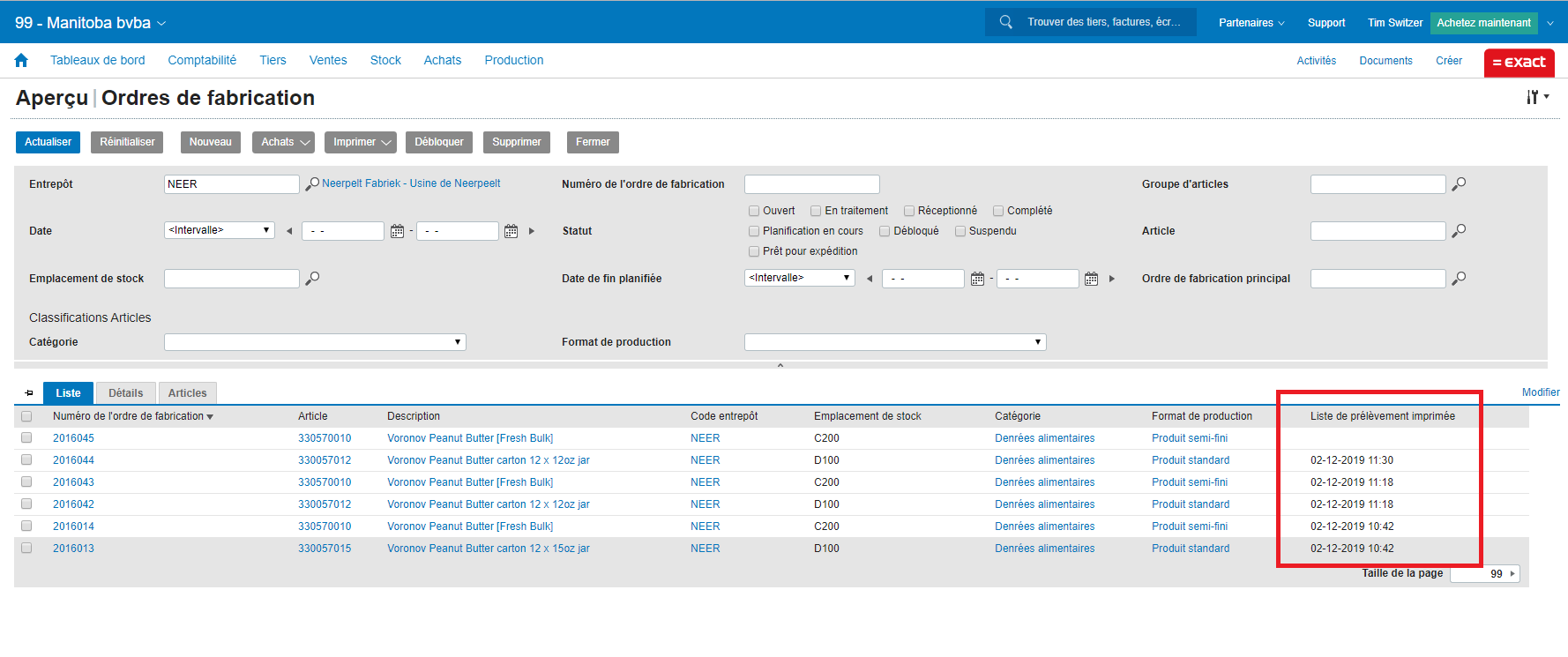Open calendar for Date de fin planifiée end
This screenshot has height=657, width=1568.
pos(1091,279)
